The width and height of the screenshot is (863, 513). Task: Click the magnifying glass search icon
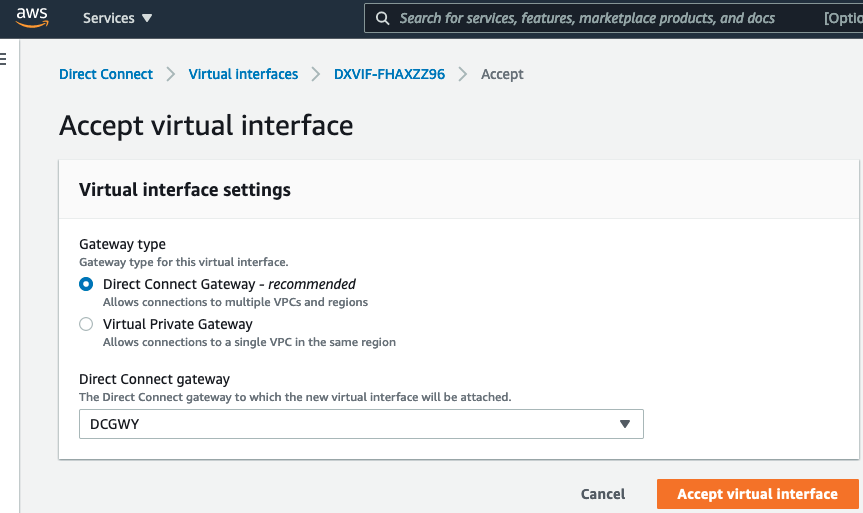click(x=383, y=18)
